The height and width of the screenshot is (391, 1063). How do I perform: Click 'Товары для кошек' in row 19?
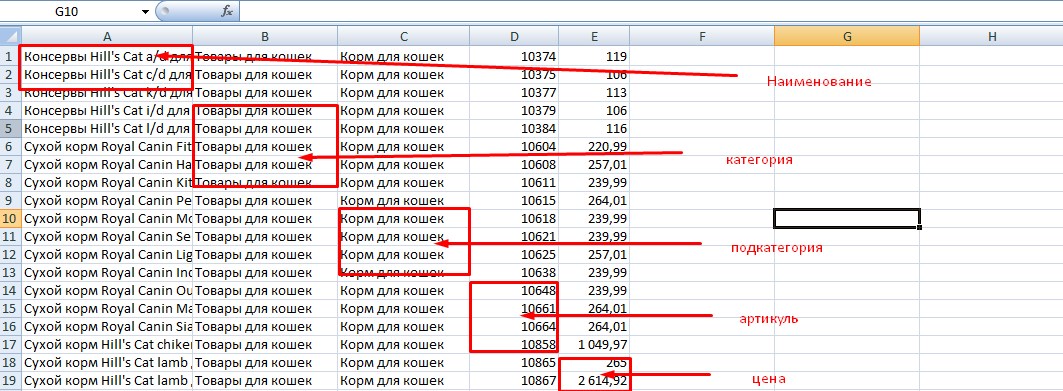(265, 380)
